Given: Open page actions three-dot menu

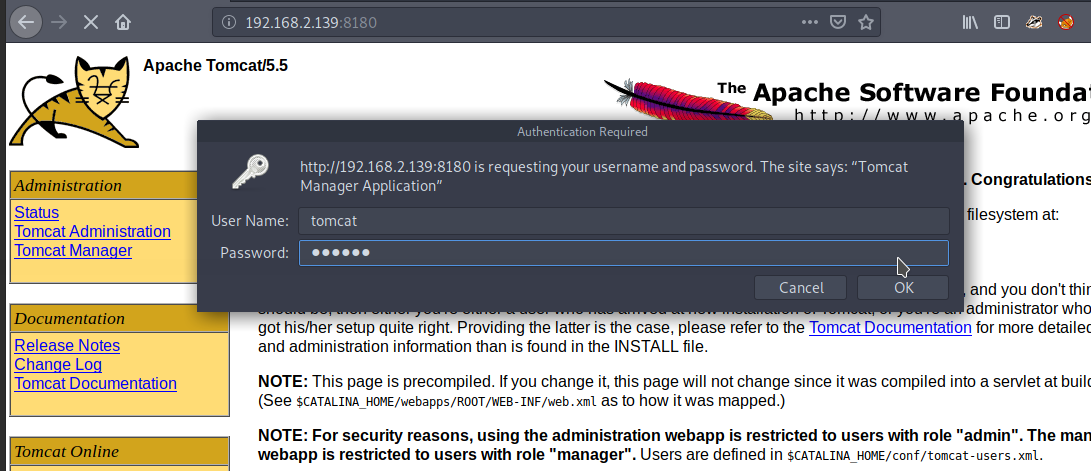Looking at the screenshot, I should coord(809,22).
